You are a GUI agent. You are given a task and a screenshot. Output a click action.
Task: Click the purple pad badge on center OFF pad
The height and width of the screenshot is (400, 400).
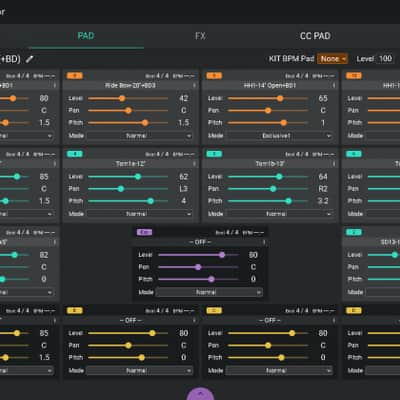click(145, 232)
